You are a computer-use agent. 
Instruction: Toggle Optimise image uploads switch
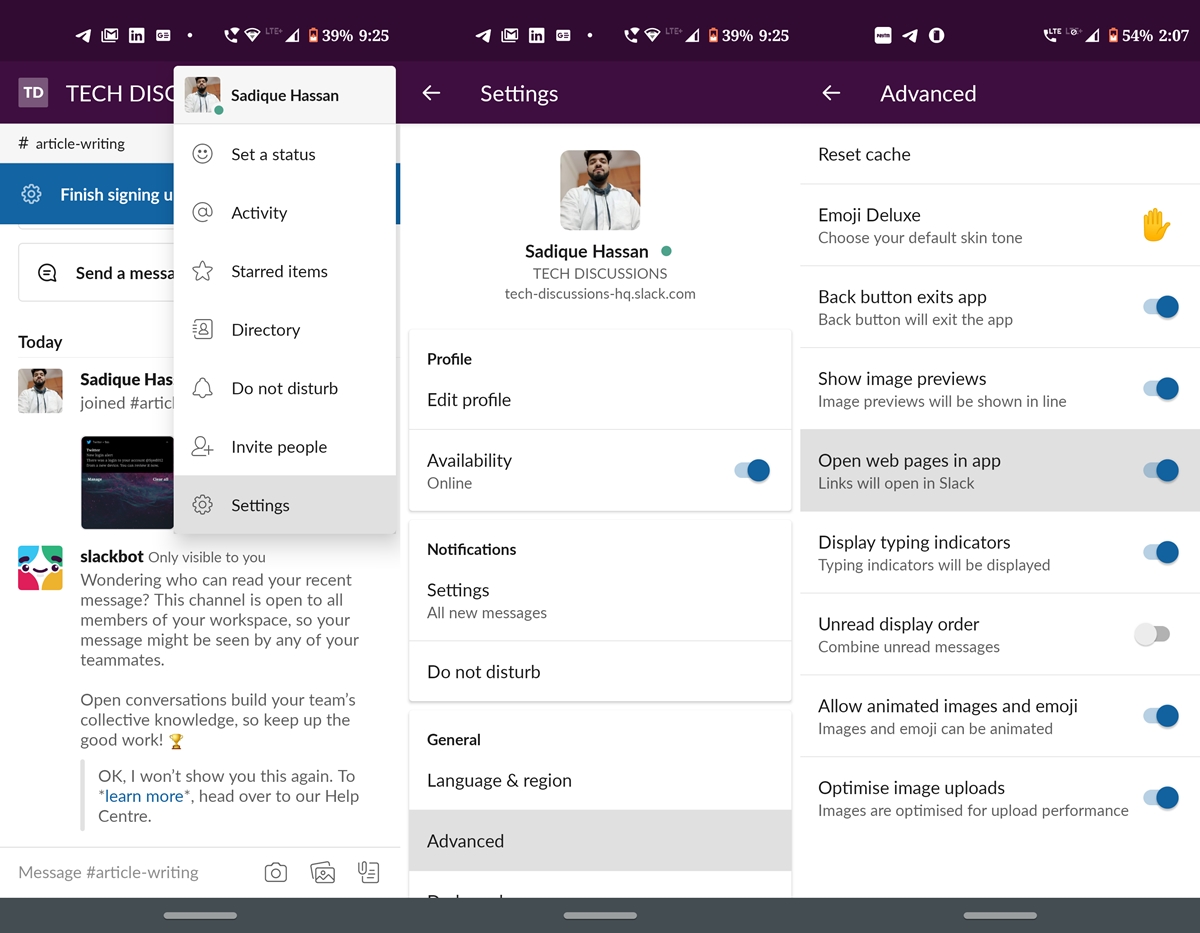[1161, 798]
